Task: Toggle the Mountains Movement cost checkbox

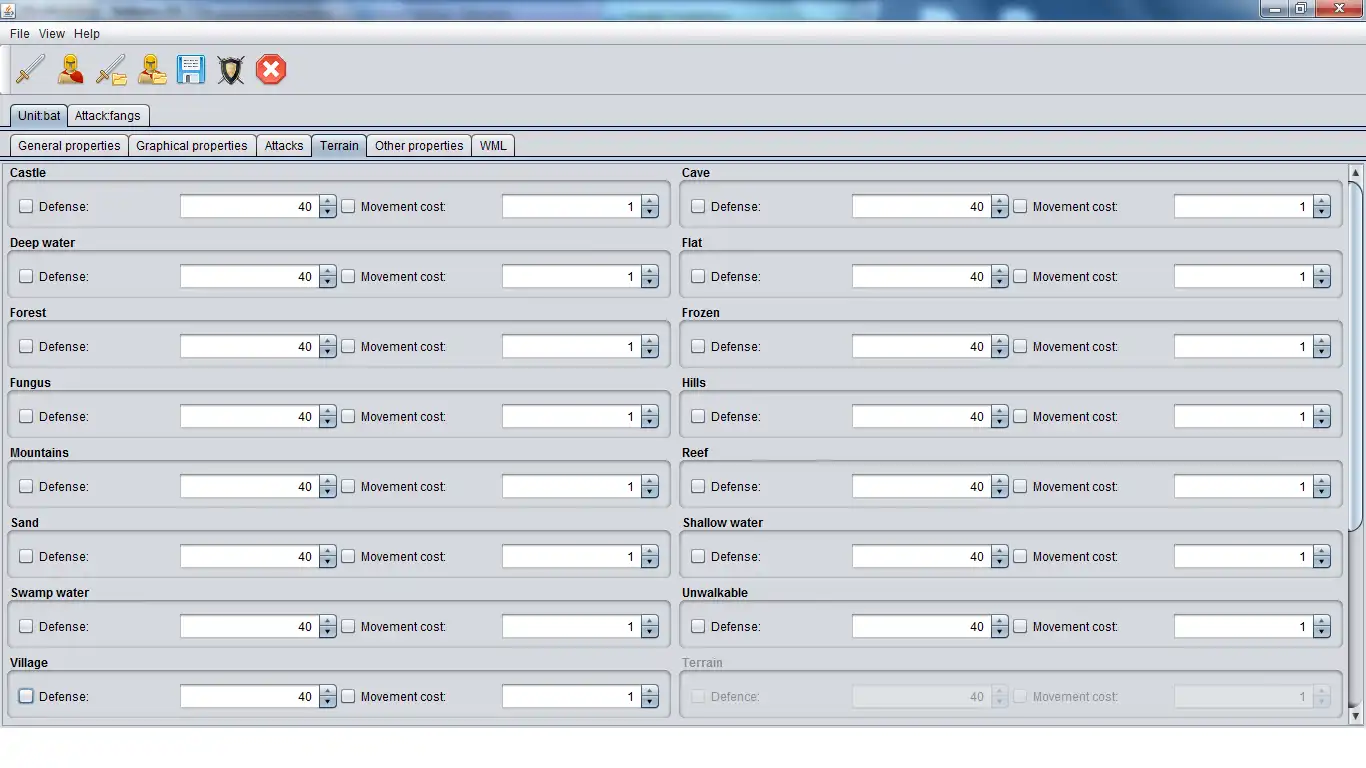Action: click(x=348, y=487)
